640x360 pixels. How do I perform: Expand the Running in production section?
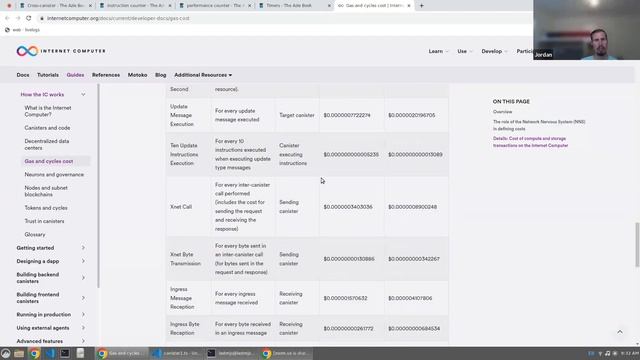(x=83, y=315)
